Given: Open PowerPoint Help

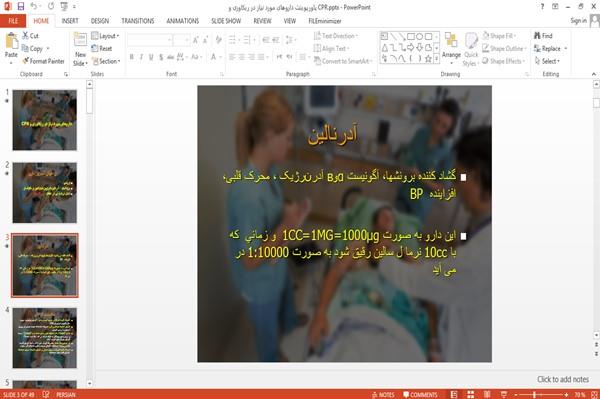Looking at the screenshot, I should coord(542,7).
